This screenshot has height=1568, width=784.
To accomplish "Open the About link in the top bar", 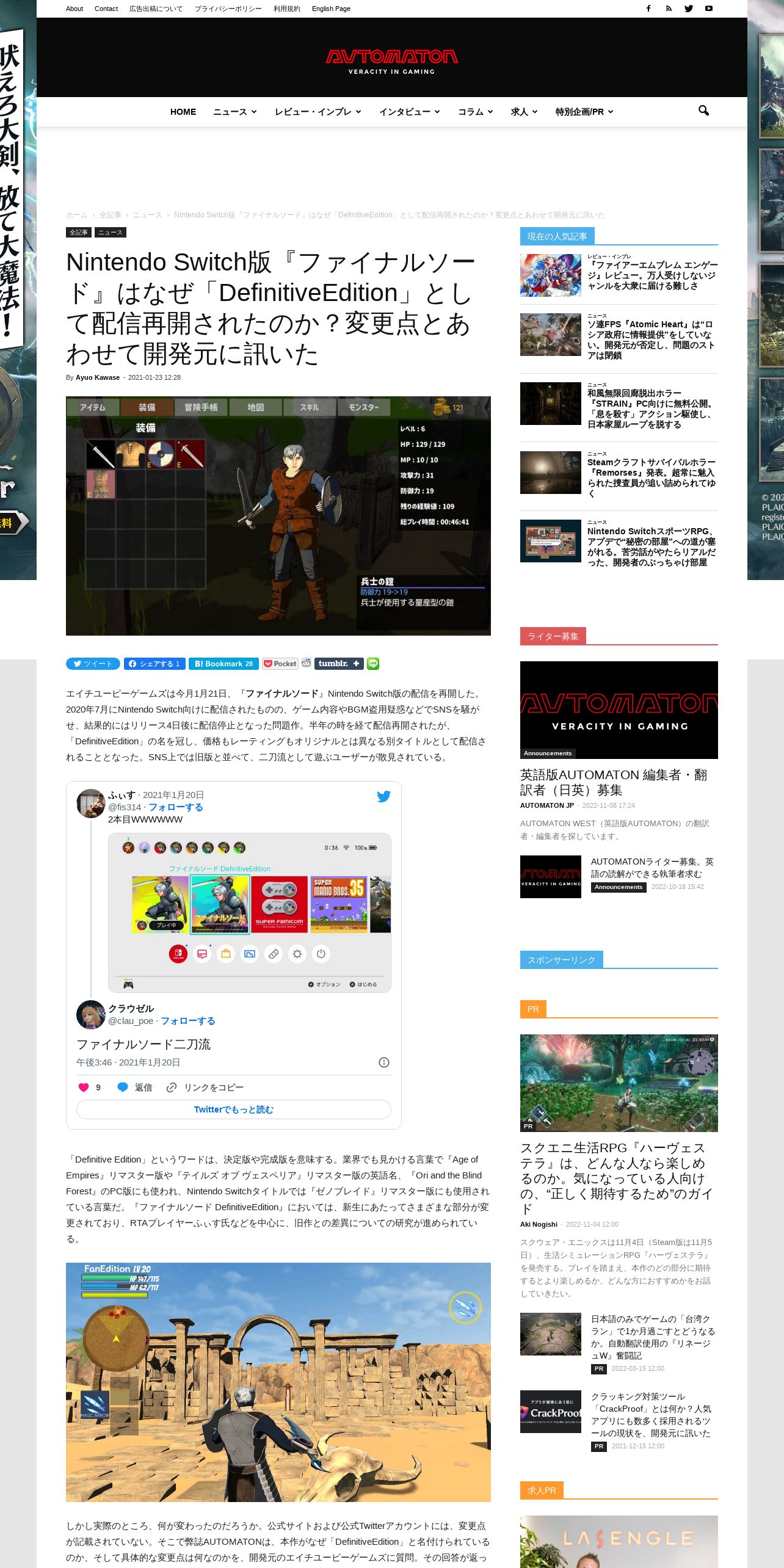I will coord(74,9).
